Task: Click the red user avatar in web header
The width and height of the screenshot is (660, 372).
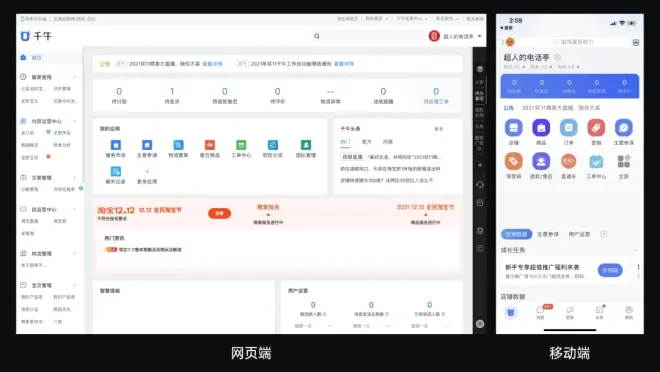Action: click(434, 36)
